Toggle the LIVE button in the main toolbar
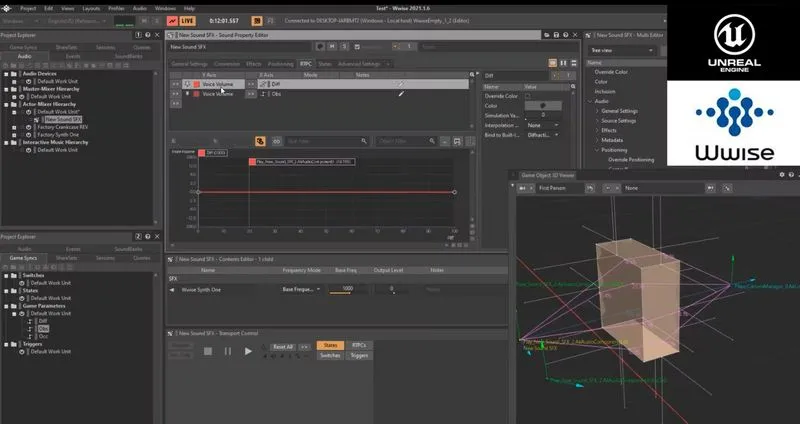This screenshot has height=424, width=800. [x=187, y=21]
